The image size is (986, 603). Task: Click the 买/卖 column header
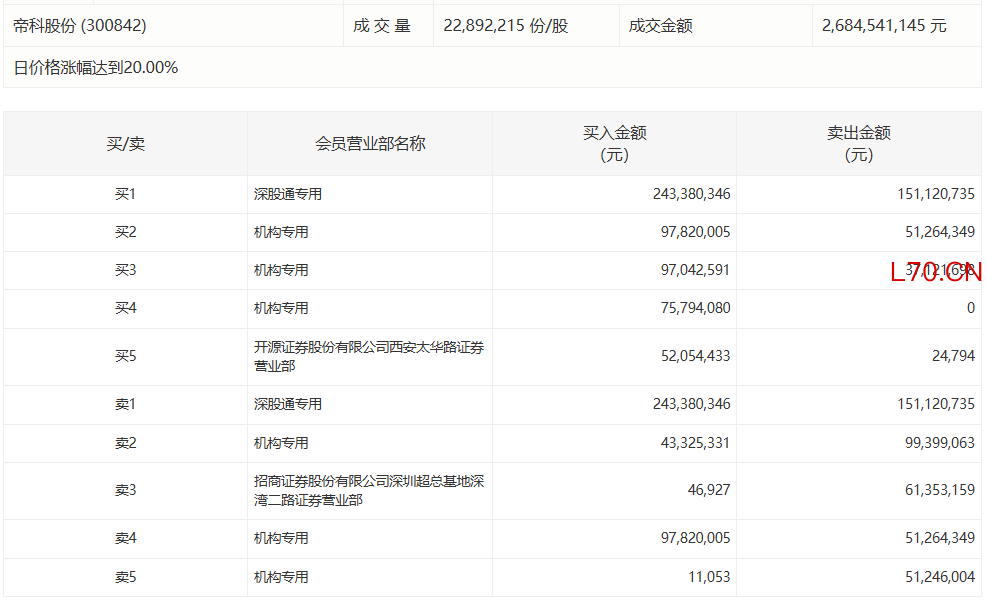pos(125,144)
